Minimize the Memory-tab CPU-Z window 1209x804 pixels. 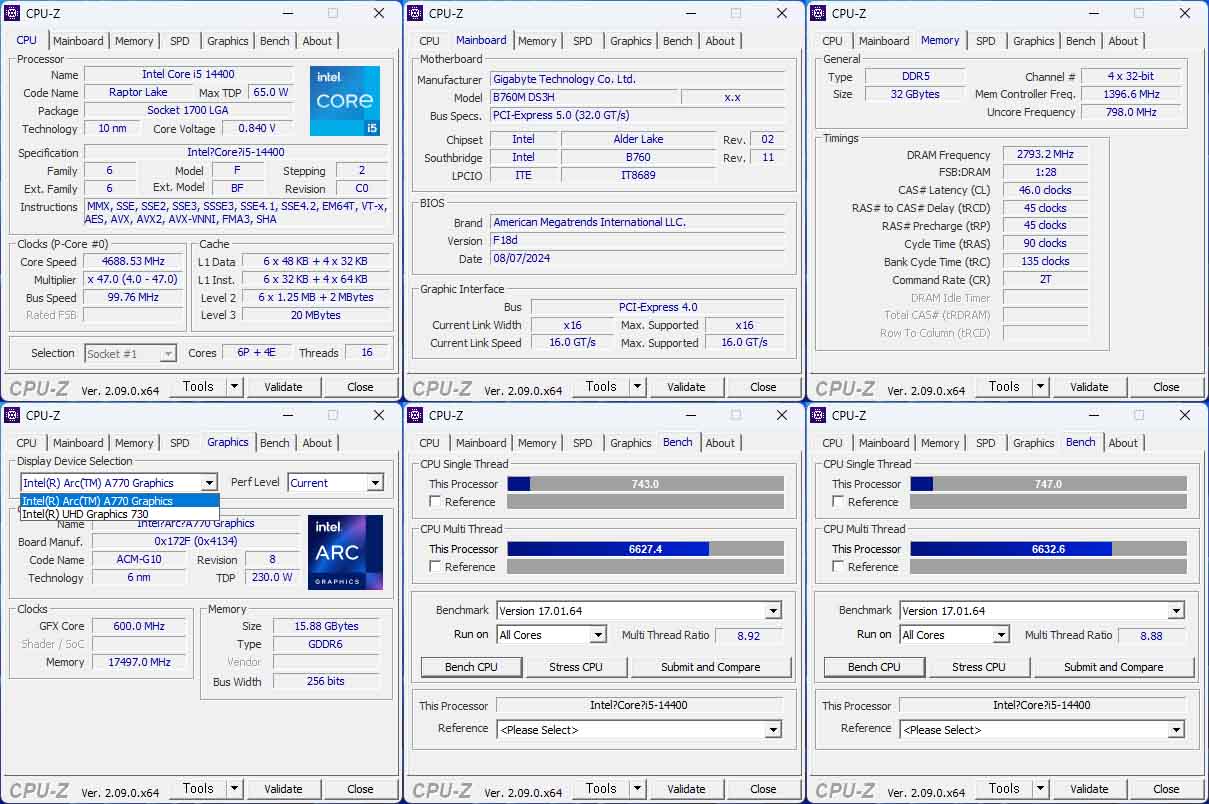[1092, 13]
